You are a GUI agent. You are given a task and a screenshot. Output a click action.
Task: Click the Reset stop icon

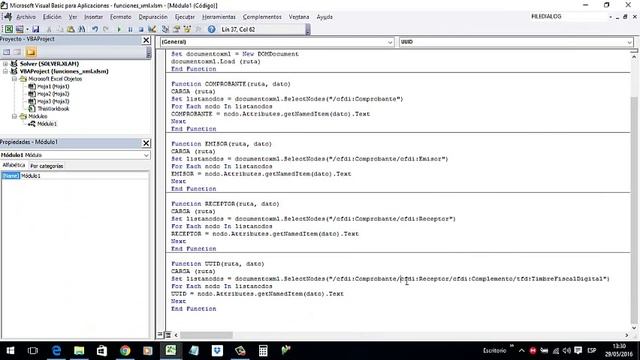coord(141,29)
